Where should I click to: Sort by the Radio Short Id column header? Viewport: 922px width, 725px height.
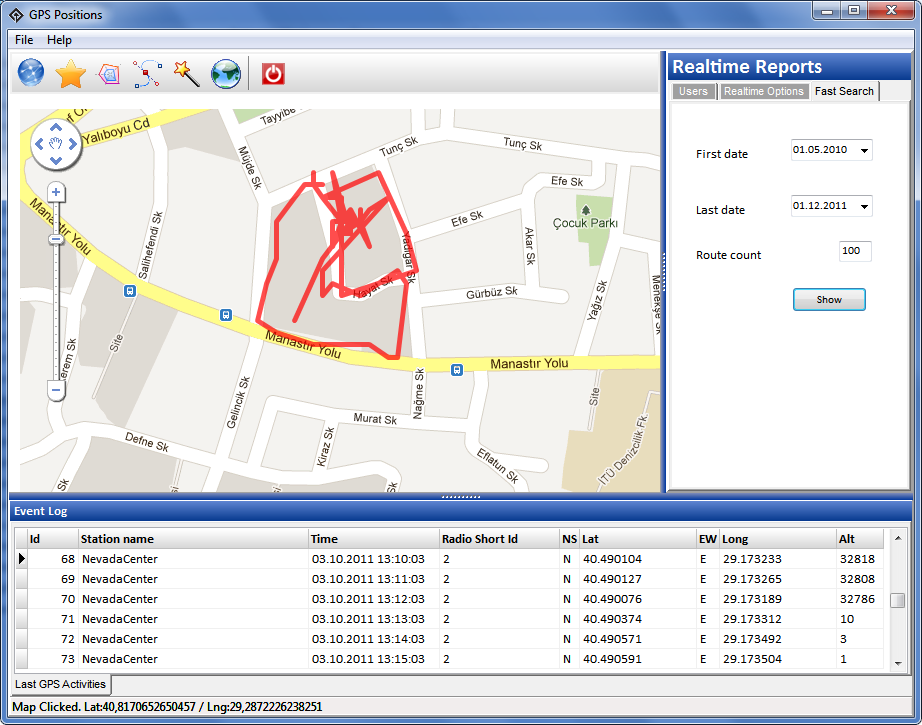click(500, 539)
